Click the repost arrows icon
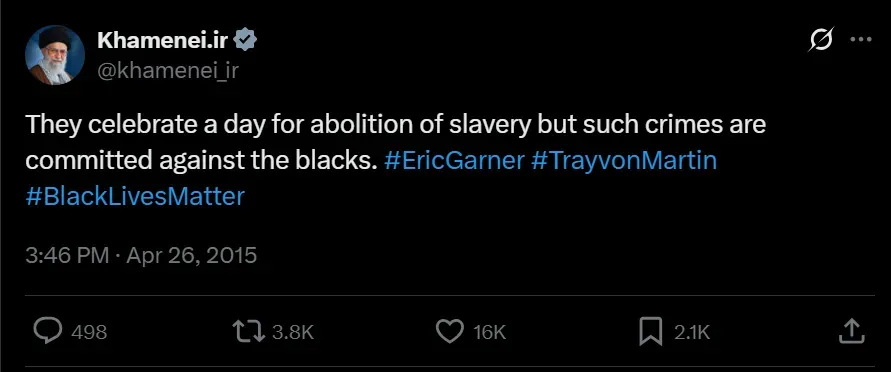Screen dimensions: 891x372 249,332
